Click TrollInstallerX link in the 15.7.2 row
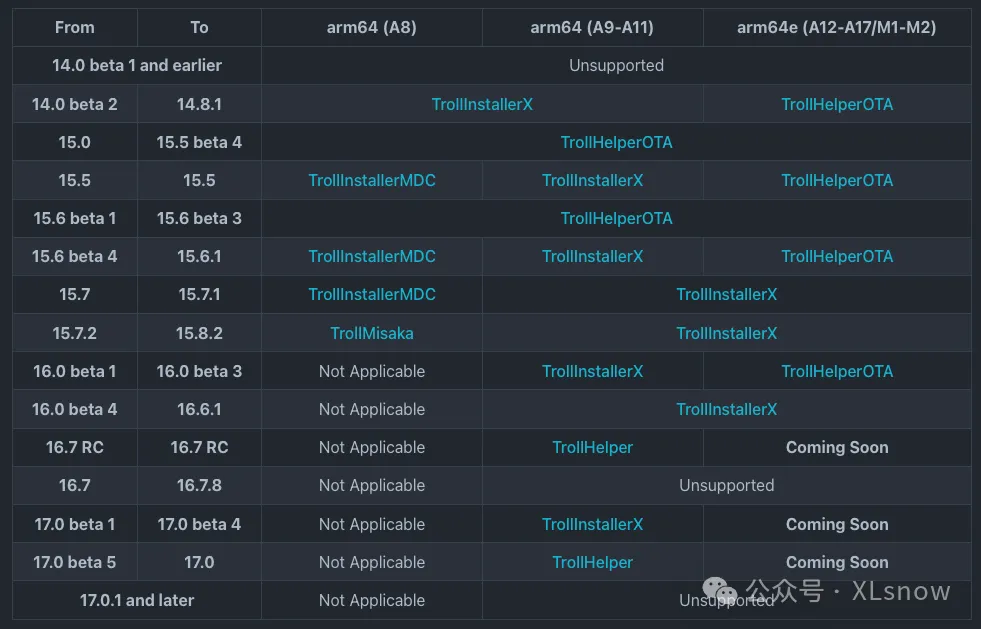The image size is (981, 629). tap(726, 333)
